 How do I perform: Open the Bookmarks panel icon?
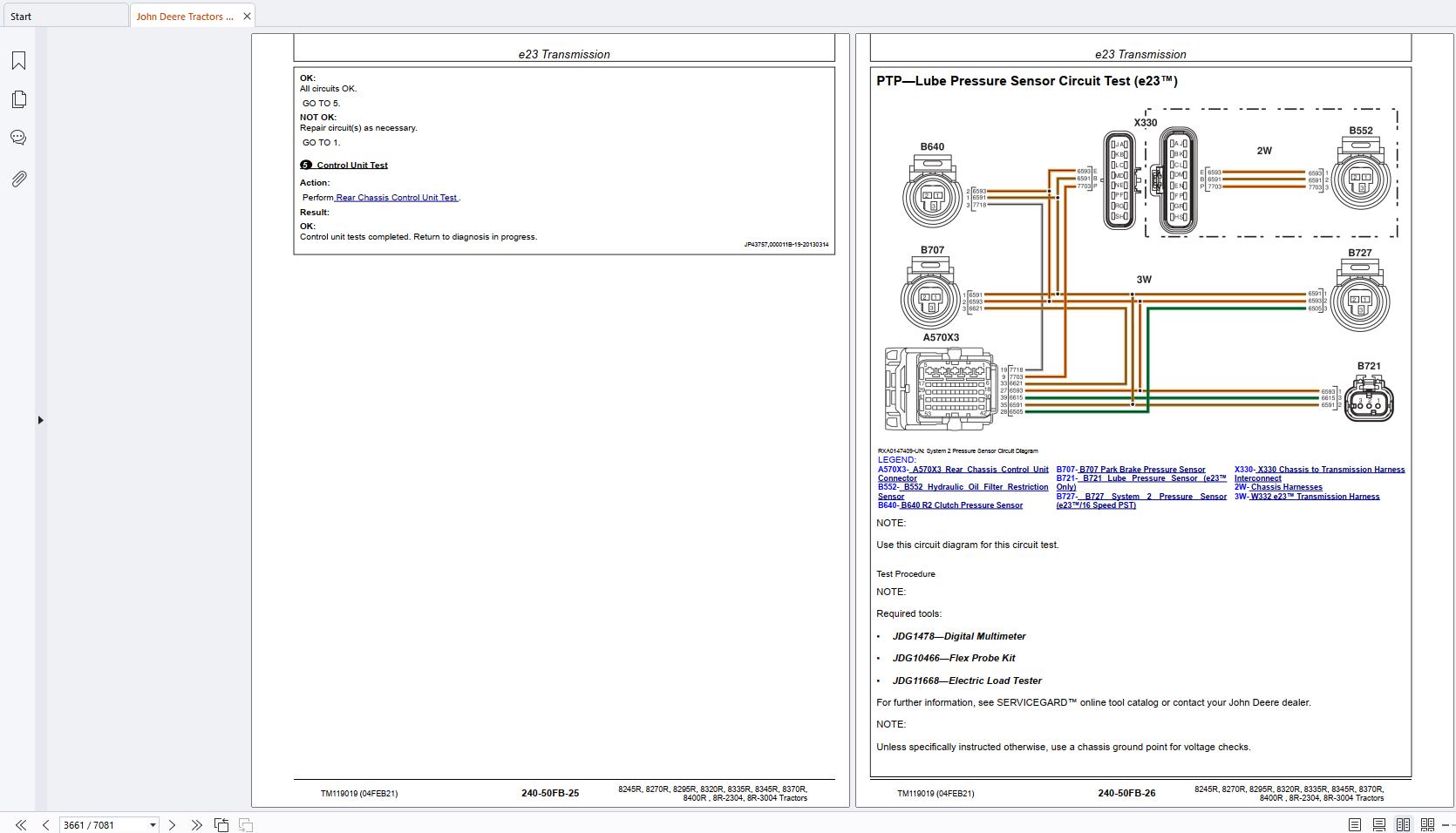pos(18,60)
